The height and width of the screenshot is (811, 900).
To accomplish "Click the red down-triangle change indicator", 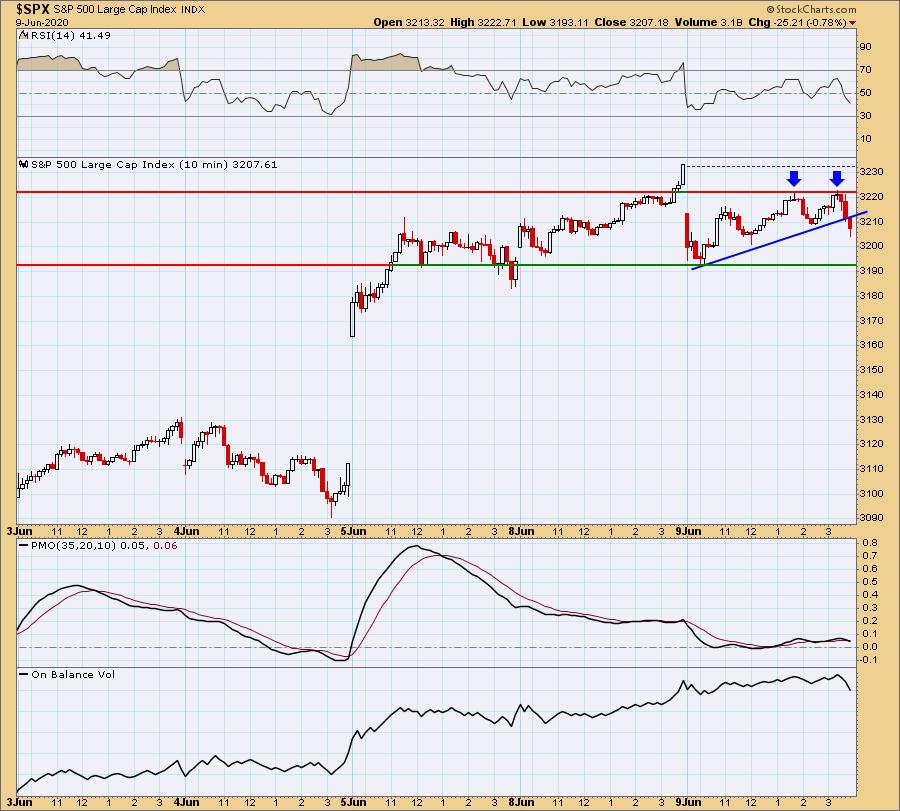I will [x=852, y=23].
